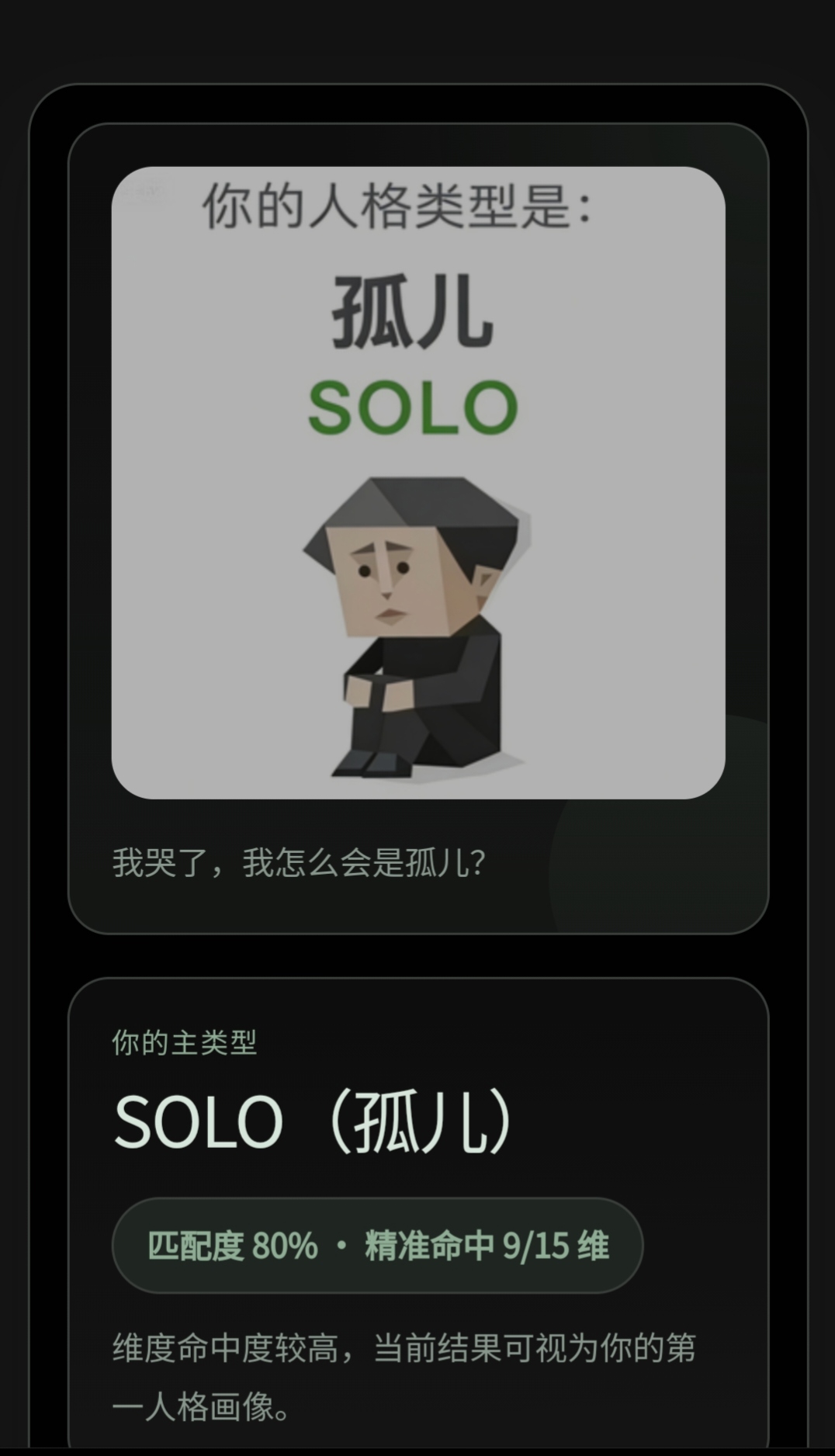Click the 当前结果可视为你的第 text segment
Image resolution: width=835 pixels, height=1456 pixels.
(x=535, y=1348)
